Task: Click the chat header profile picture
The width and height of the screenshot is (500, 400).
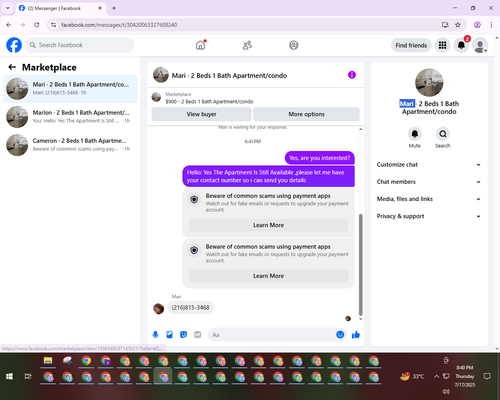Action: tap(161, 75)
